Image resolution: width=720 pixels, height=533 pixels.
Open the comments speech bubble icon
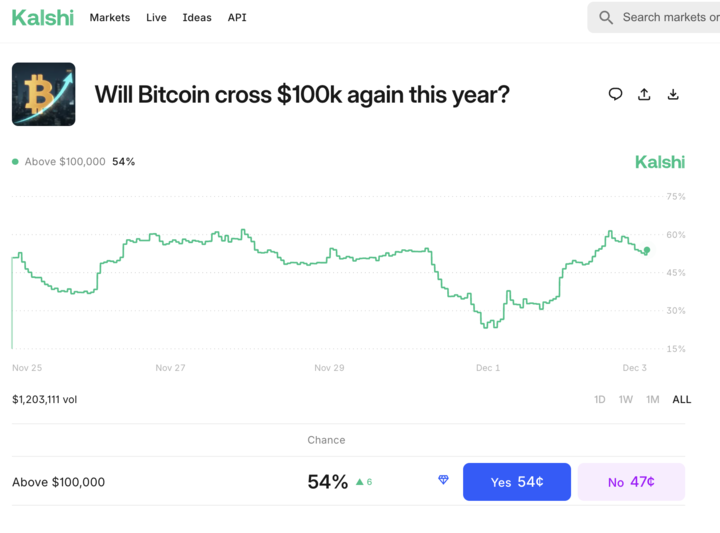click(x=615, y=94)
